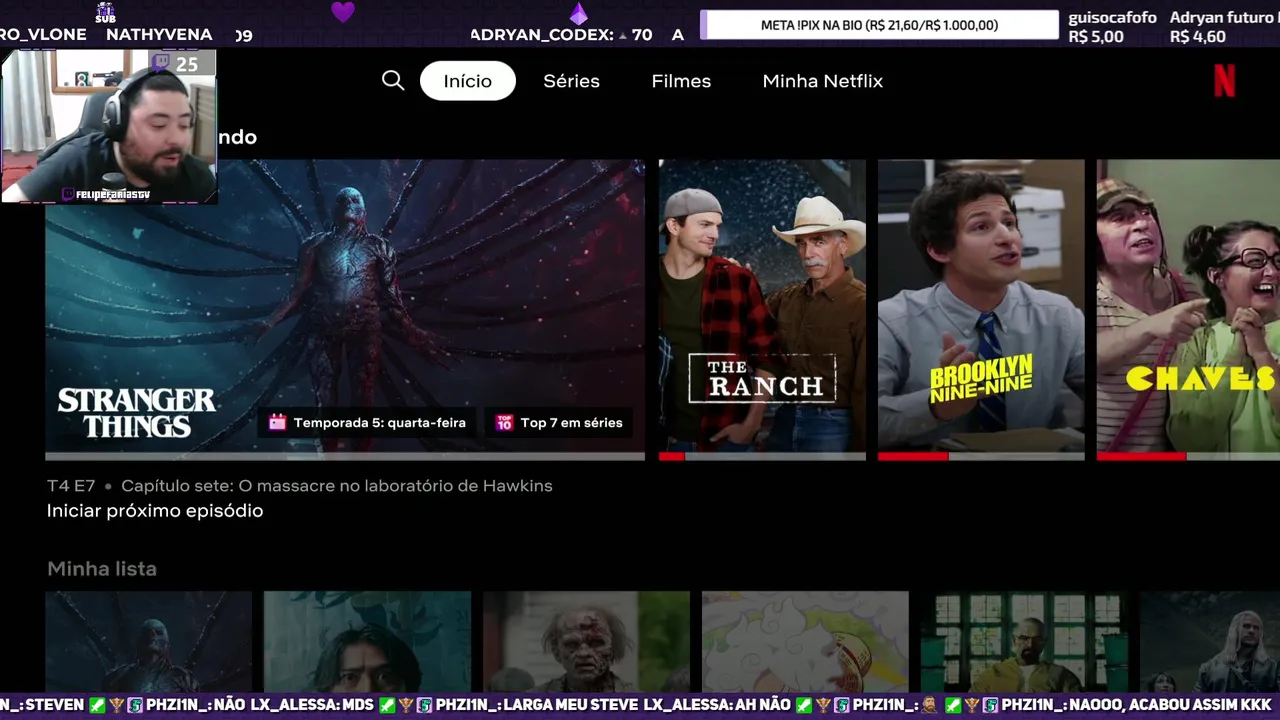The width and height of the screenshot is (1280, 720).
Task: Click the Temporada 5: quarta-feira badge
Action: pyautogui.click(x=367, y=423)
